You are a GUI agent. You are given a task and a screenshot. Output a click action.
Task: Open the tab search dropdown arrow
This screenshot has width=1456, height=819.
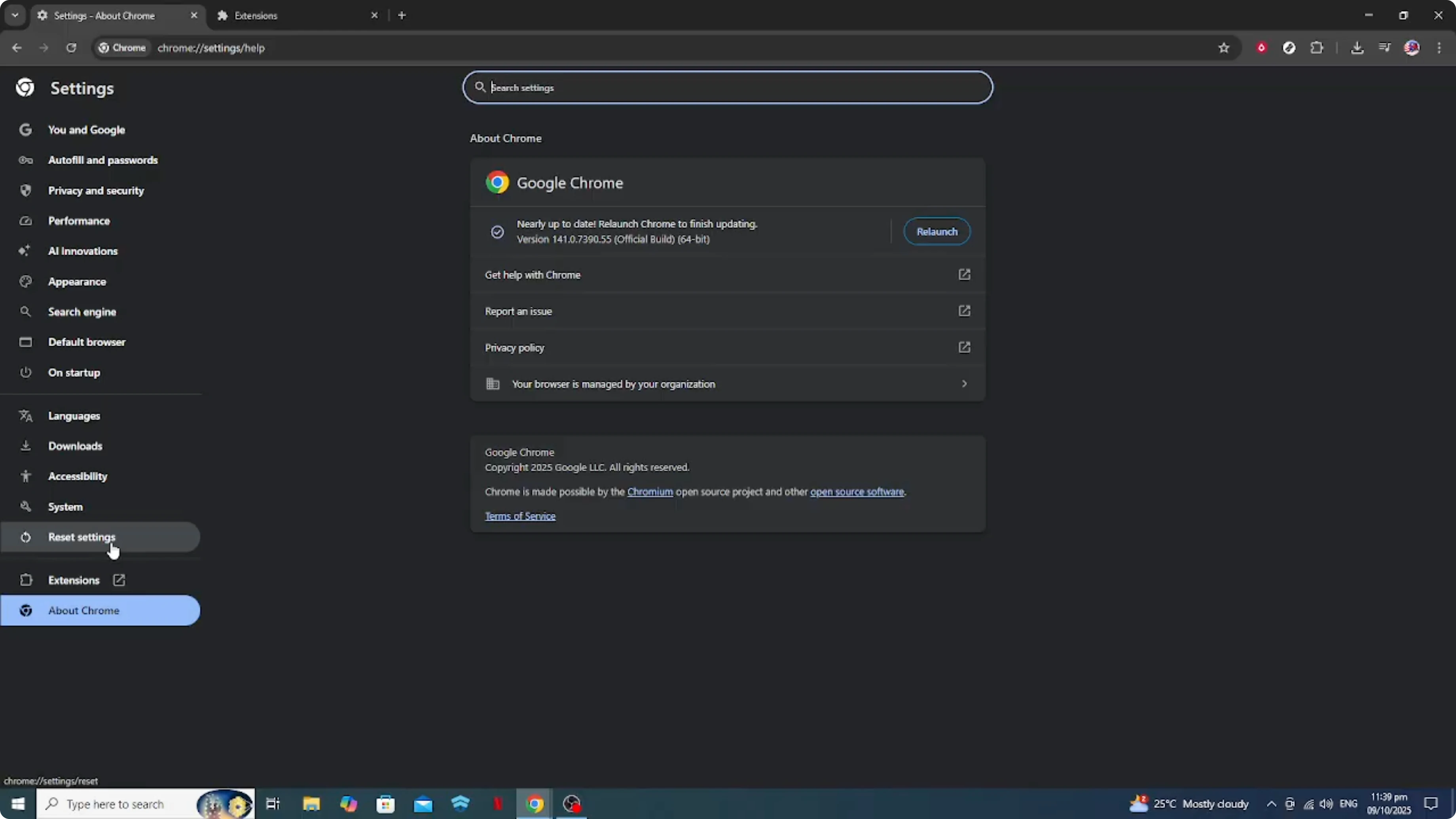pyautogui.click(x=15, y=15)
